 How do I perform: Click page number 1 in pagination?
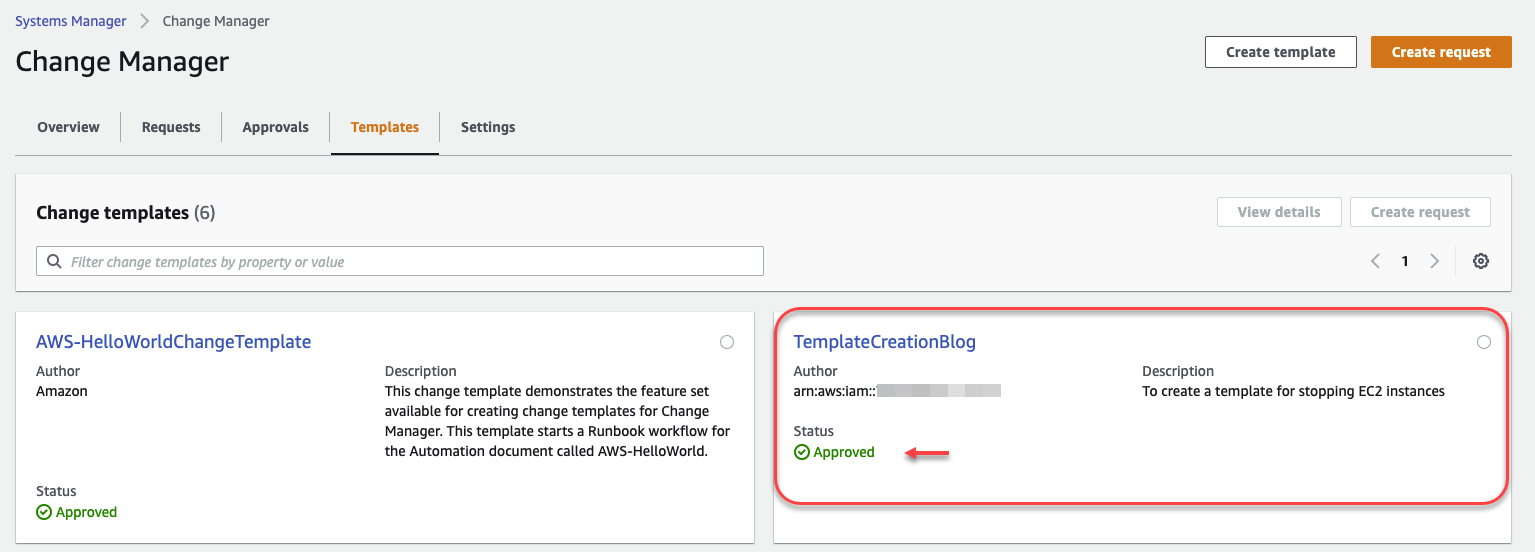[x=1405, y=261]
